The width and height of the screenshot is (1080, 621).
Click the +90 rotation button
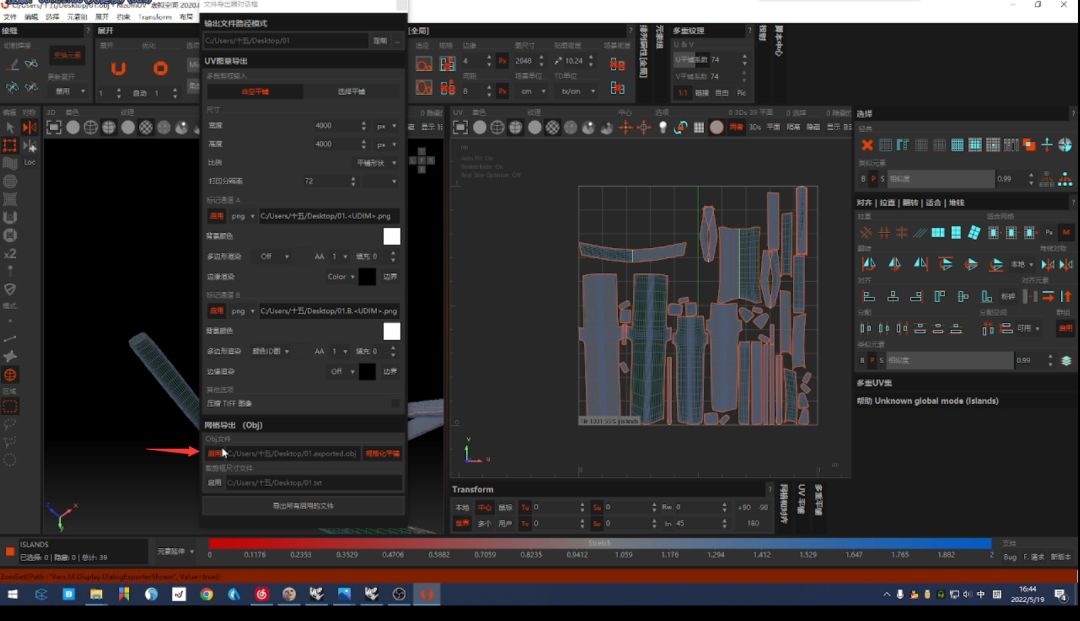pos(744,507)
